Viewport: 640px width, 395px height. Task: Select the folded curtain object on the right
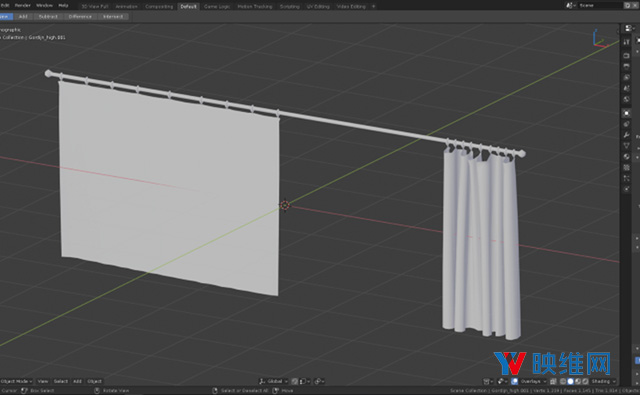[x=482, y=245]
